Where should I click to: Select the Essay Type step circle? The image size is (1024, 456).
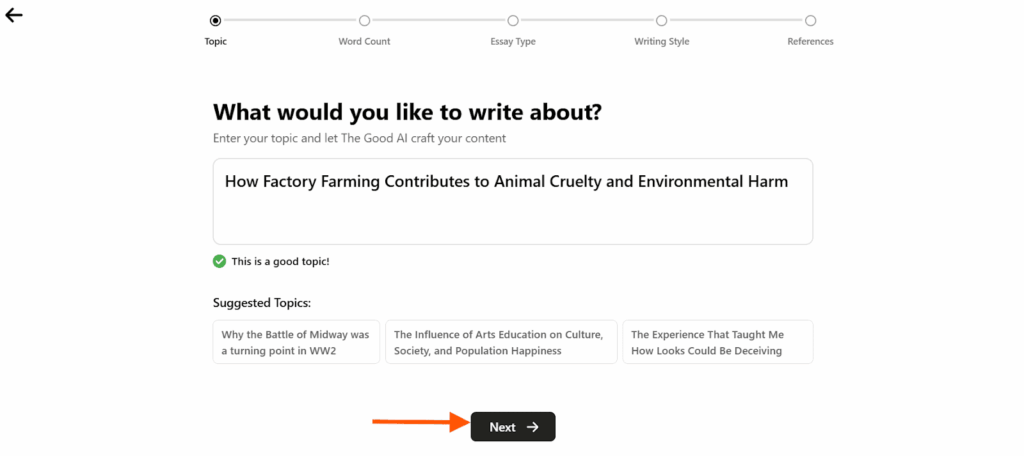(513, 21)
